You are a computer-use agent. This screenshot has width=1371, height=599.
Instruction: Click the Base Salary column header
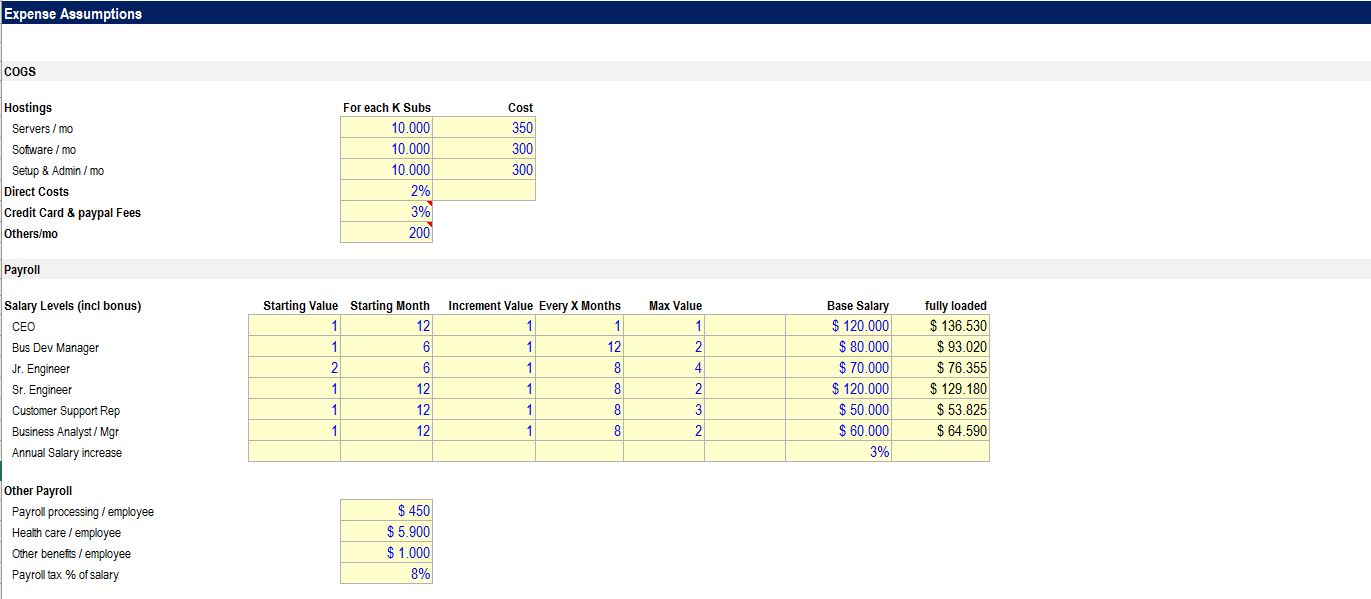coord(858,306)
